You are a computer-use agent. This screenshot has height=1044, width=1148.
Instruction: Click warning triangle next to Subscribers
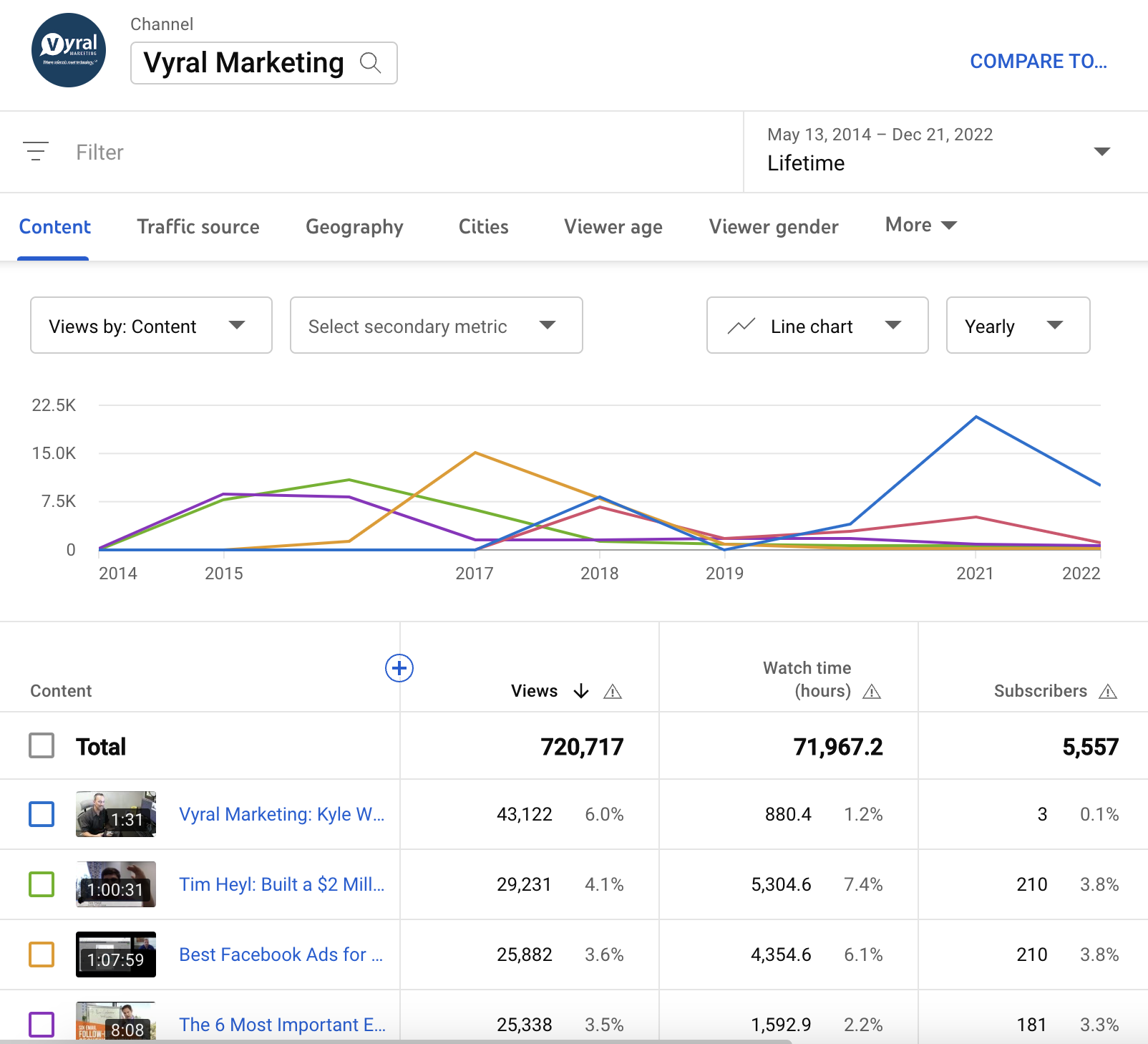[1108, 692]
